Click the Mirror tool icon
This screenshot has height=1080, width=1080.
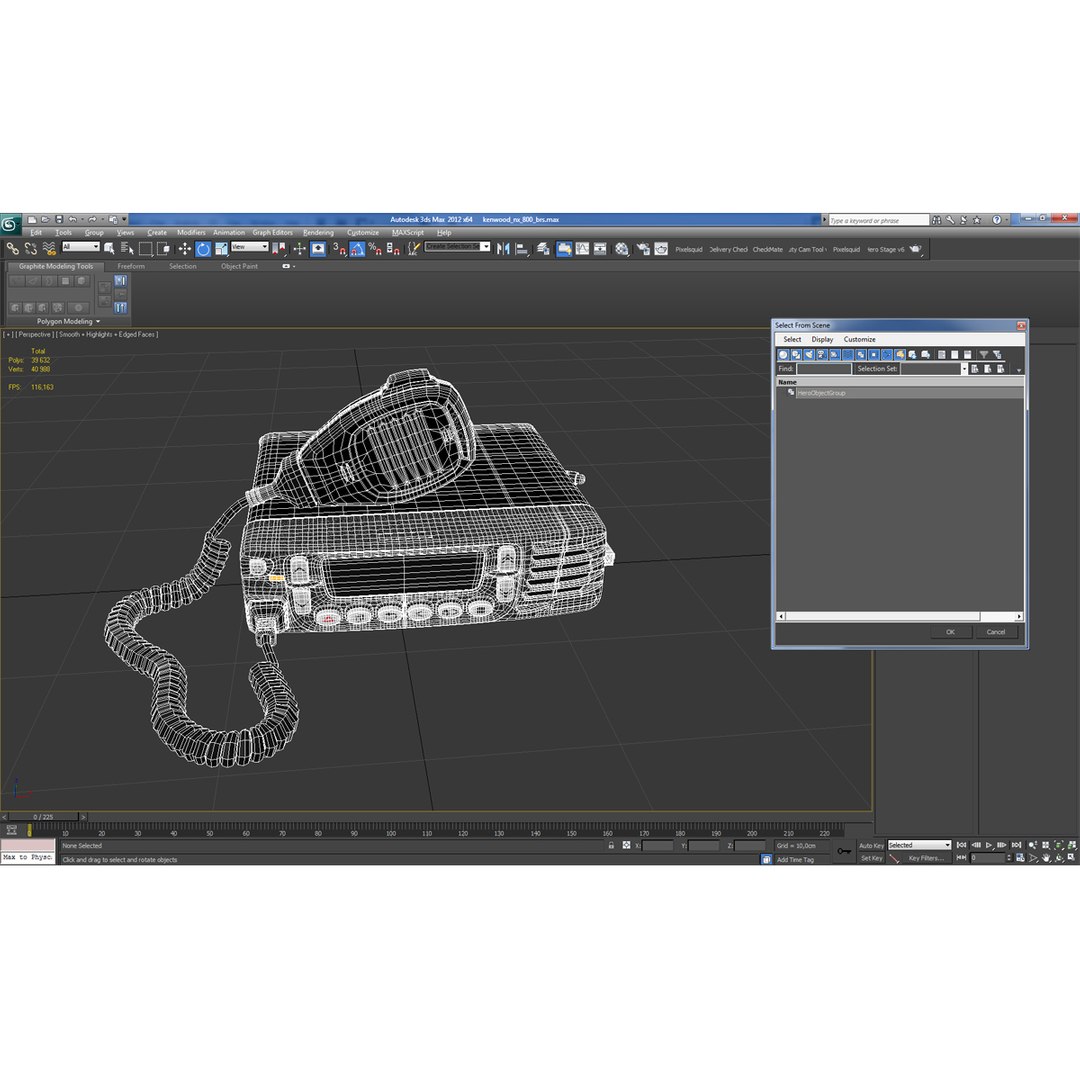coord(503,249)
